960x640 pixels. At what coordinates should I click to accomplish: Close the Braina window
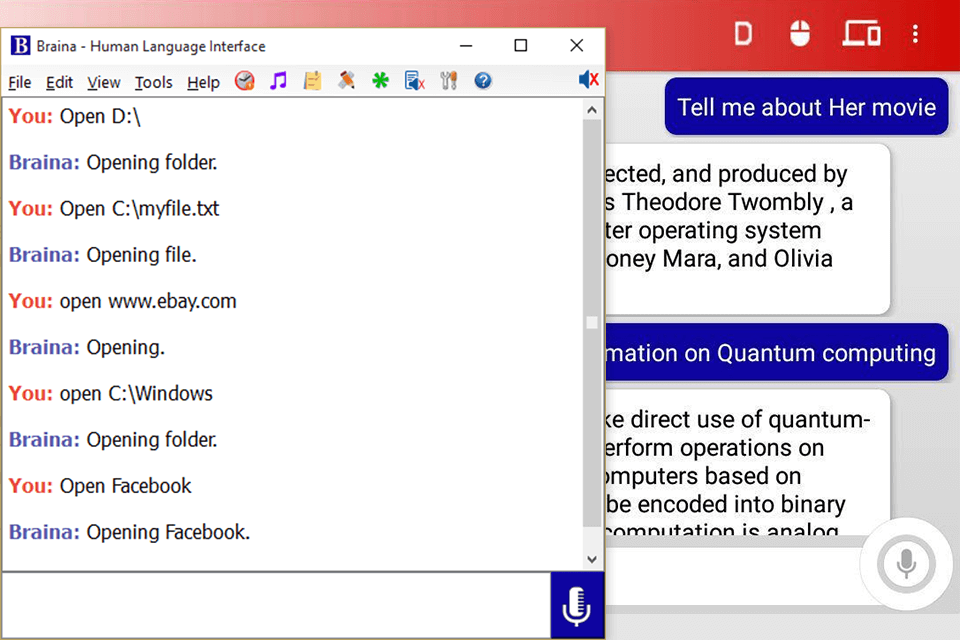[x=576, y=46]
